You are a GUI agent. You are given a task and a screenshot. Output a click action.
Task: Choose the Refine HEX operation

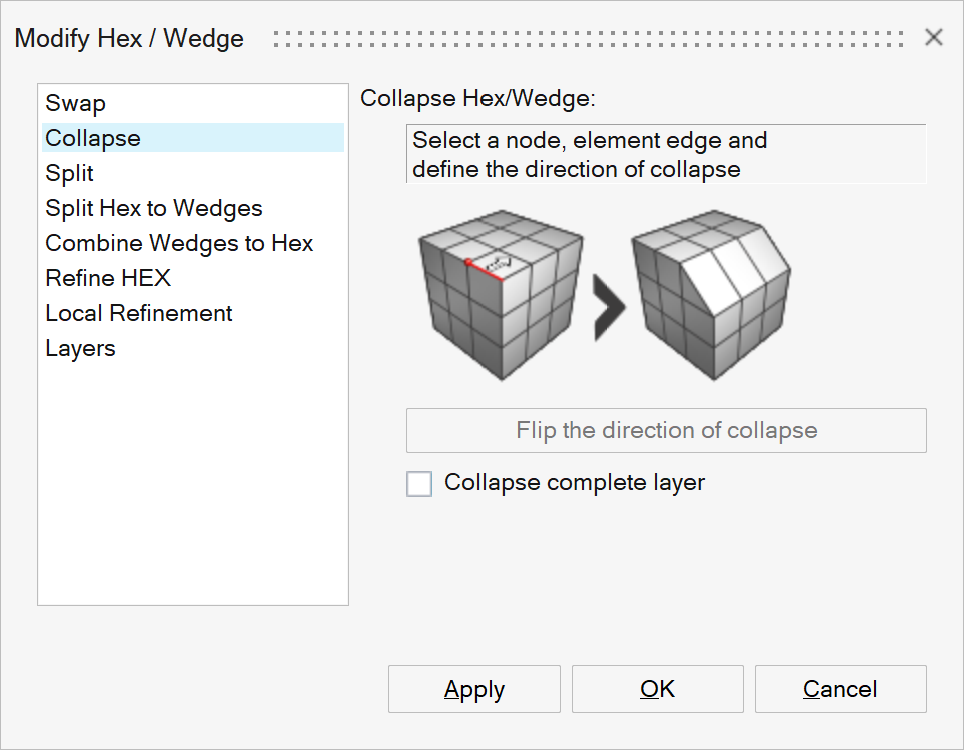tap(108, 278)
